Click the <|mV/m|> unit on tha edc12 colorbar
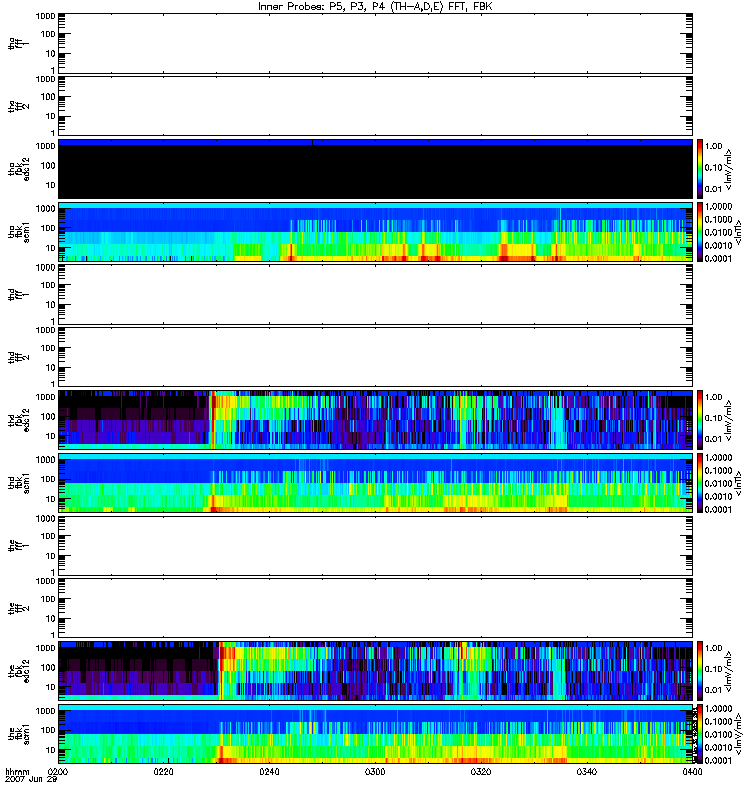Image resolution: width=750 pixels, height=800 pixels. tap(729, 169)
